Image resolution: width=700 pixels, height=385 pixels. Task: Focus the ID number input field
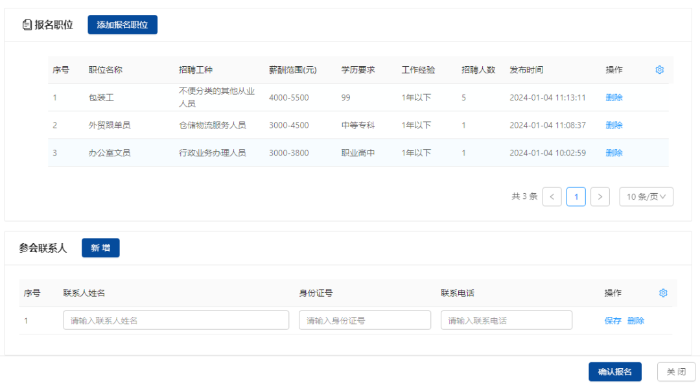(x=365, y=320)
